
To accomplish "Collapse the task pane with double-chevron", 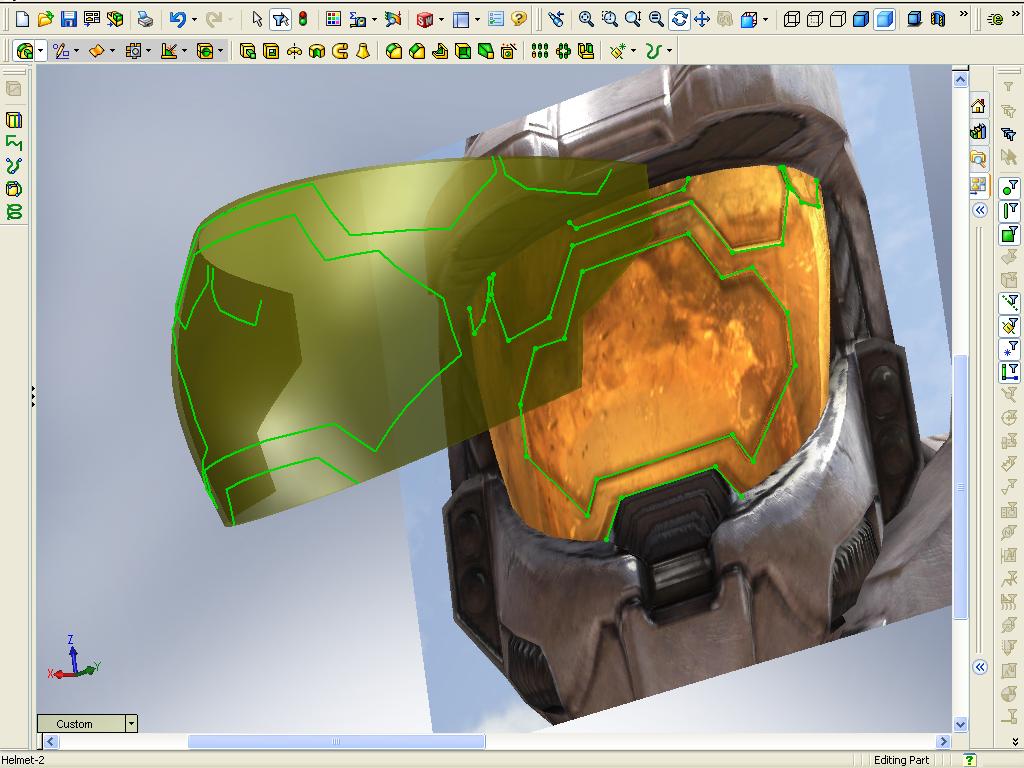I will coord(979,210).
